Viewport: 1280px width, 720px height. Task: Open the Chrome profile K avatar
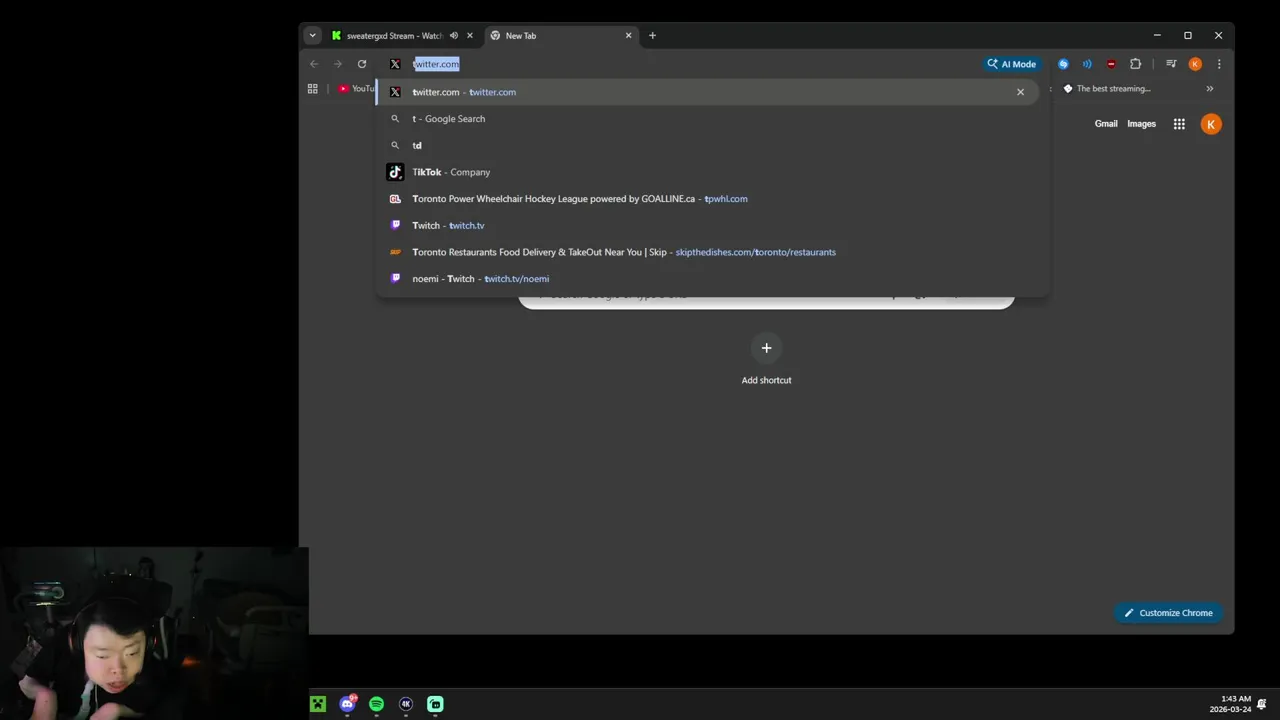coord(1195,64)
